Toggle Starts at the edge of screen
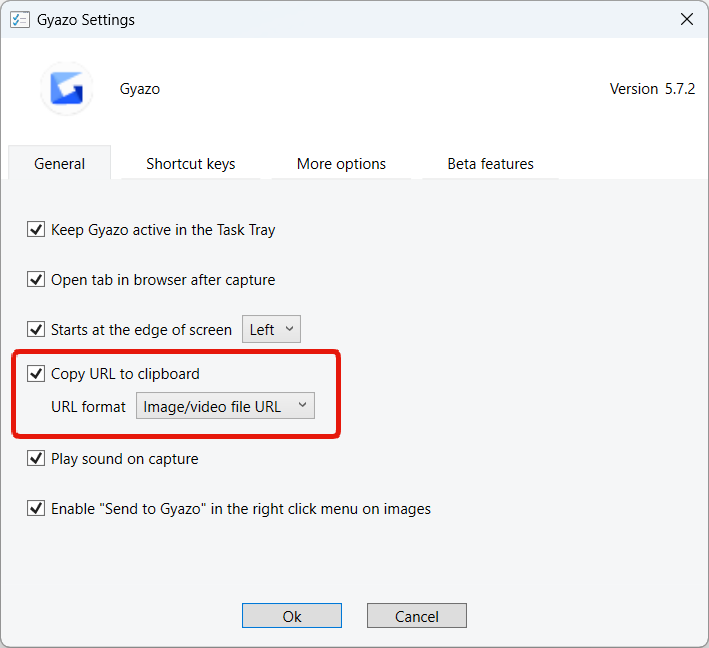Screen dimensions: 709x648 pos(36,329)
